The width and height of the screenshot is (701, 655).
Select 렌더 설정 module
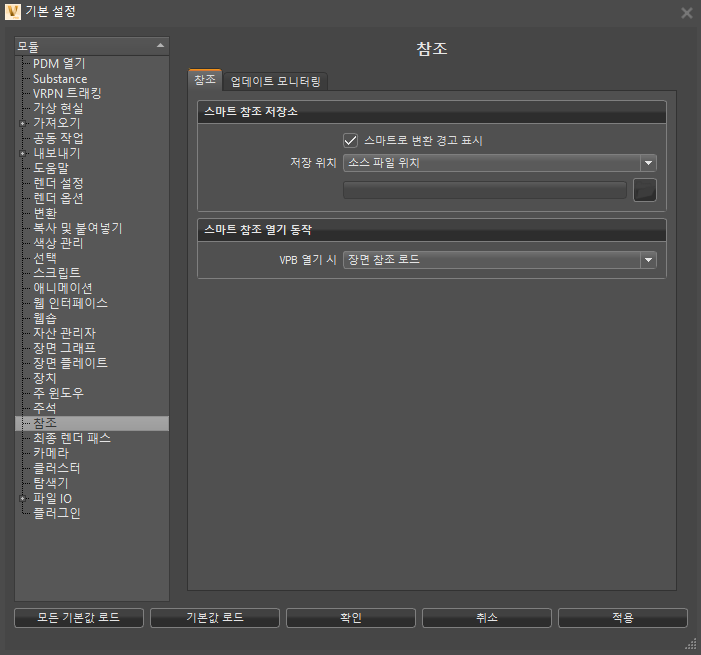(58, 183)
